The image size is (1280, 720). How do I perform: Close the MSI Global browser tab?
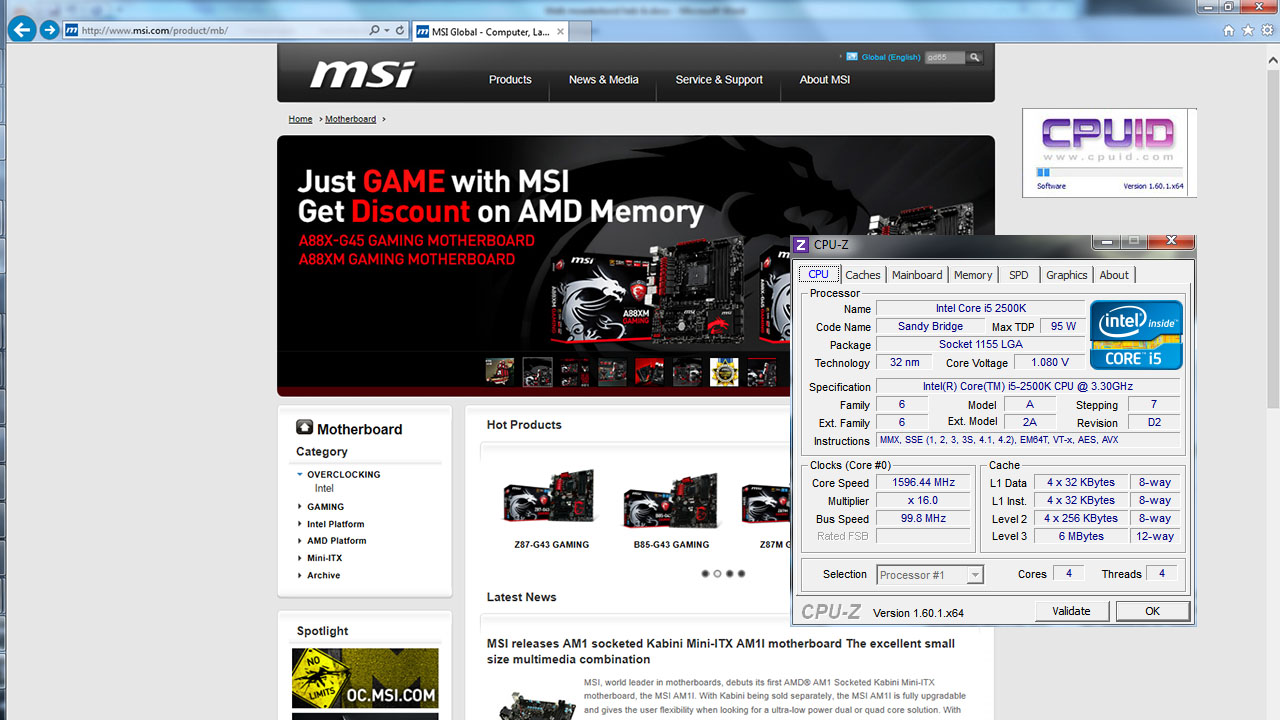pos(561,31)
